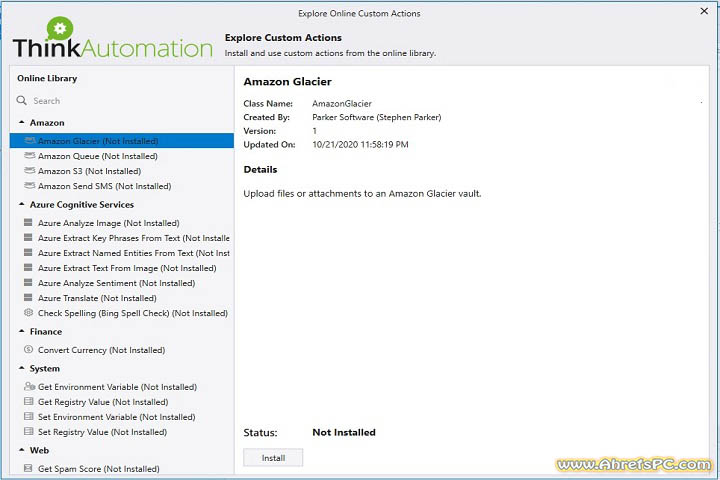The width and height of the screenshot is (720, 480).
Task: Collapse the Finance category
Action: point(22,331)
